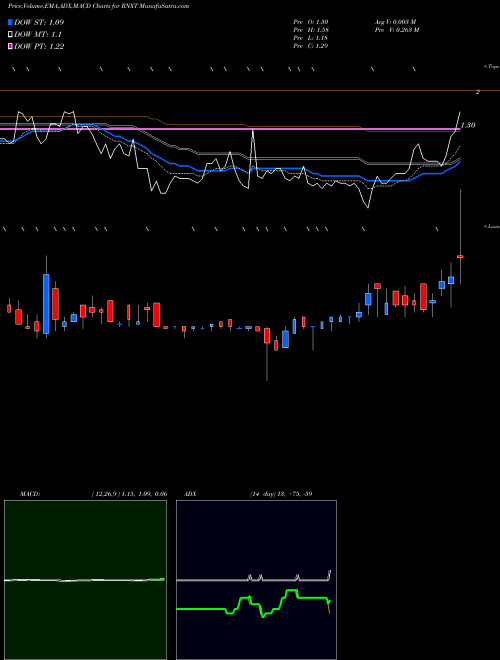The width and height of the screenshot is (500, 660).
Task: Click the magenta DOW PT legend swatch
Action: pyautogui.click(x=10, y=46)
